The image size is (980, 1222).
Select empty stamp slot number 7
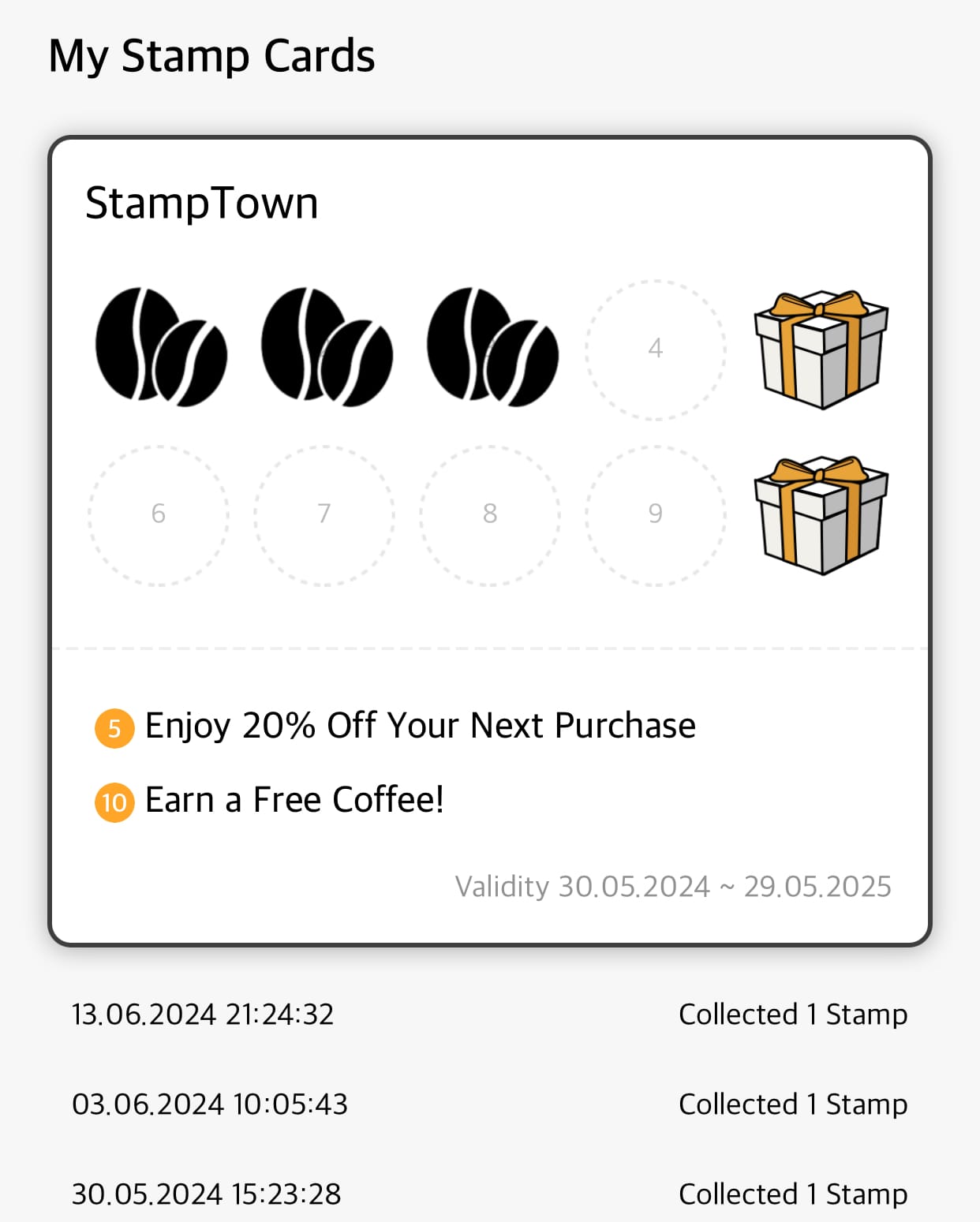coord(324,514)
